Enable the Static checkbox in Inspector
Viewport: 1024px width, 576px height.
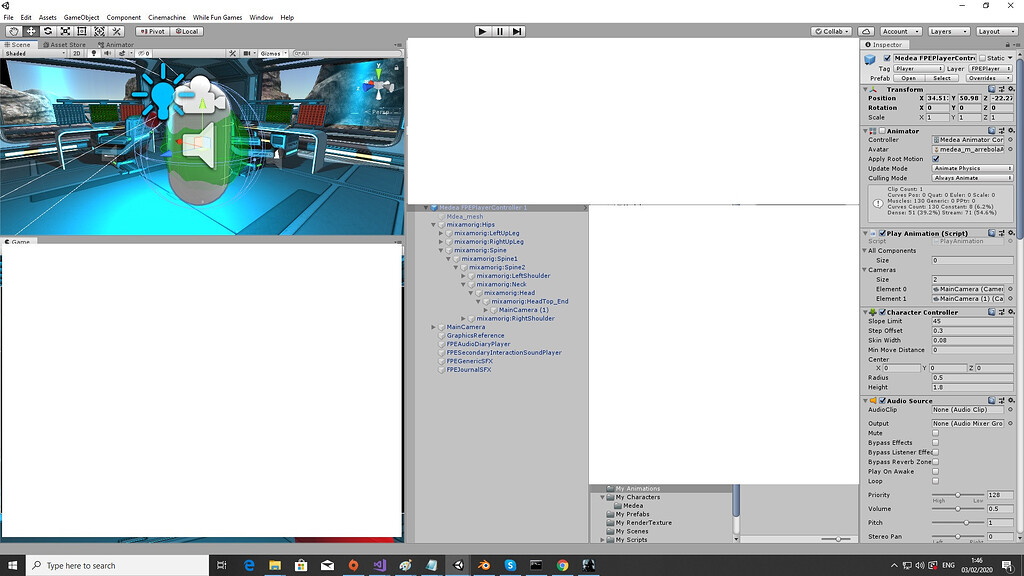[x=982, y=58]
